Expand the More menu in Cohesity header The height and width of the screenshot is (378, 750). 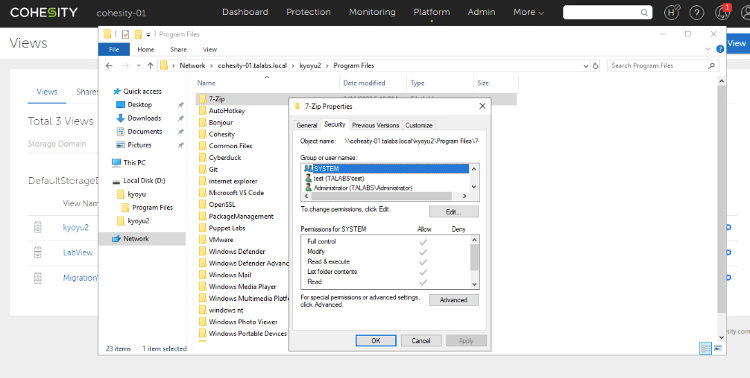[529, 12]
